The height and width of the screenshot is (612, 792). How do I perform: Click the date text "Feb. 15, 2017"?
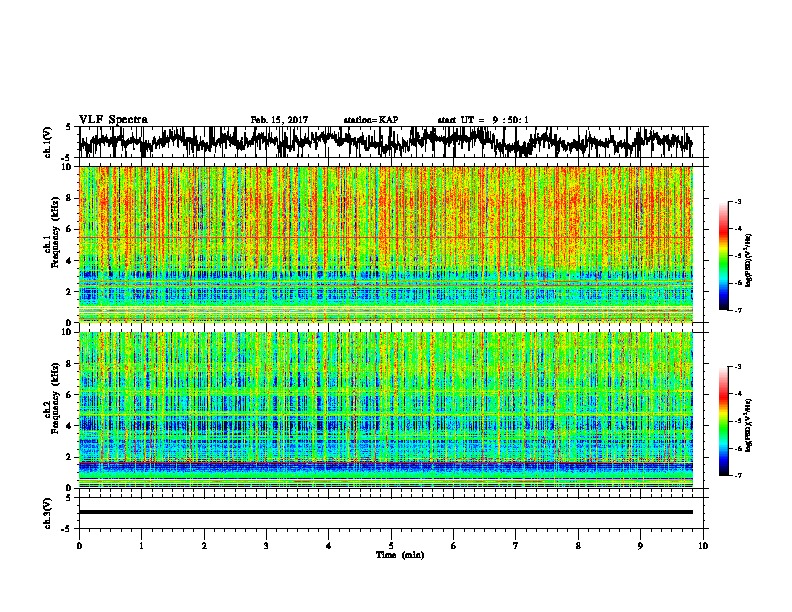point(279,120)
